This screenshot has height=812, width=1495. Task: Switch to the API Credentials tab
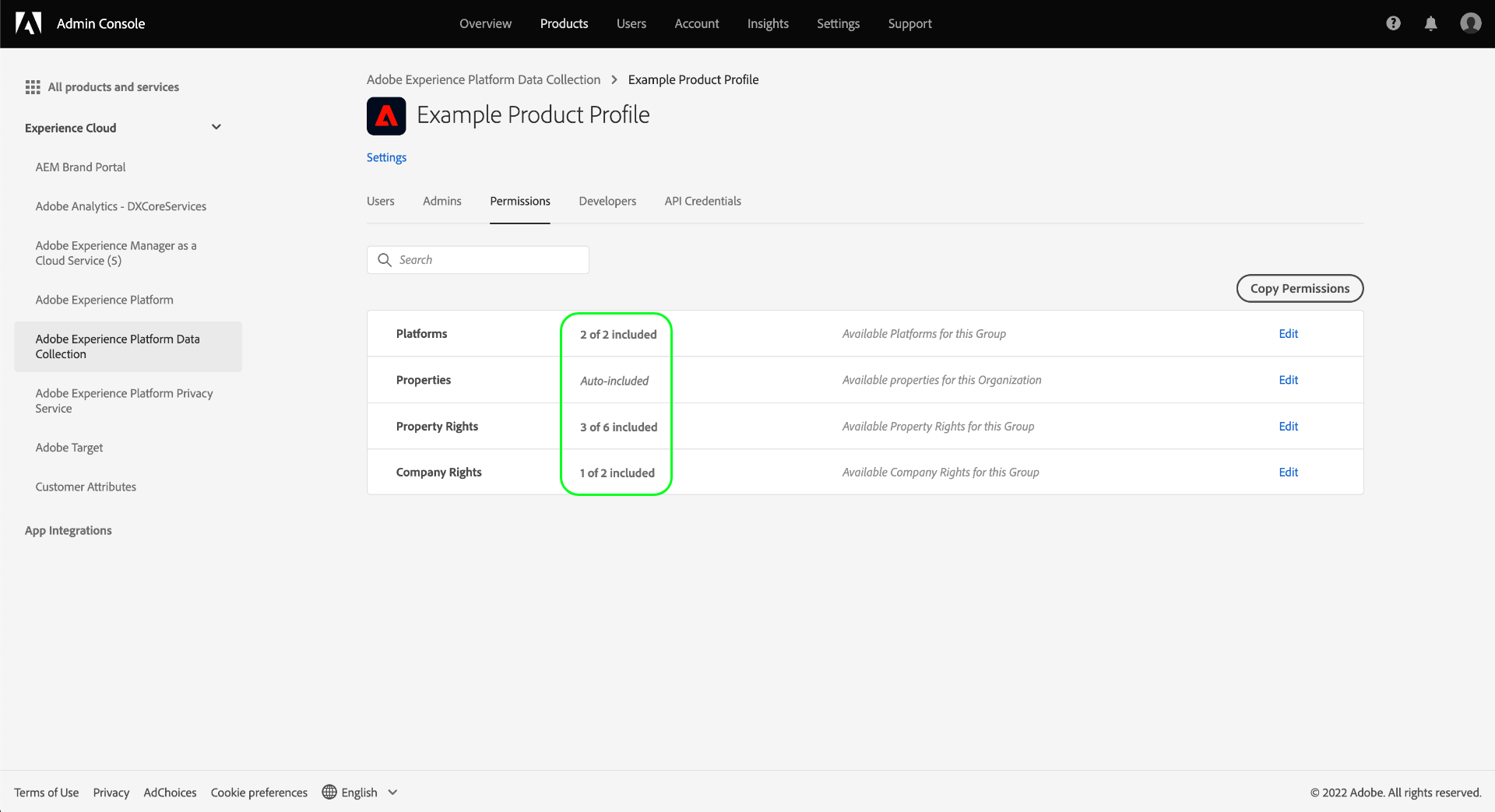[x=703, y=201]
